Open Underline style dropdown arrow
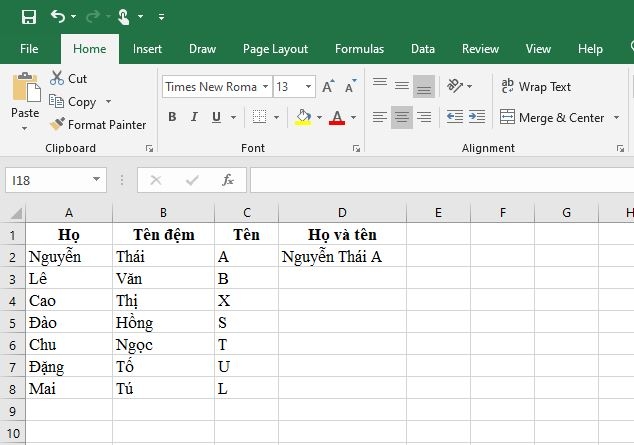The image size is (634, 445). pyautogui.click(x=233, y=117)
